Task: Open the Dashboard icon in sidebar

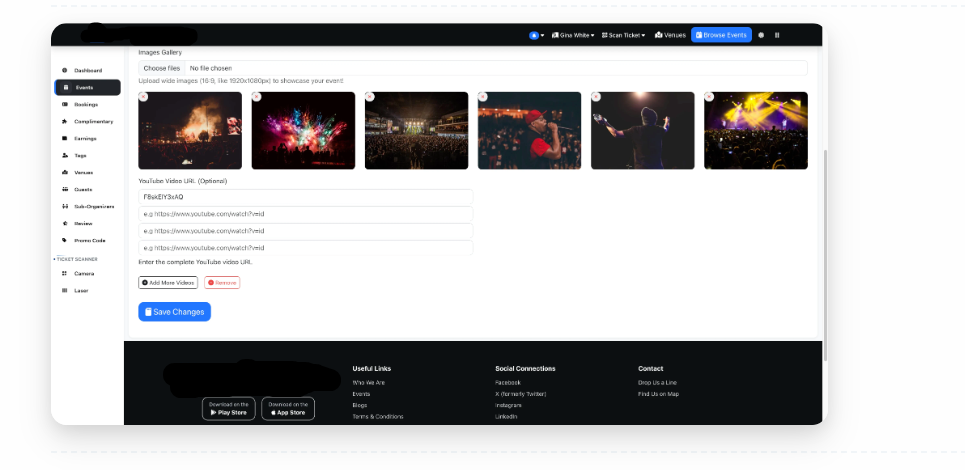Action: 65,70
